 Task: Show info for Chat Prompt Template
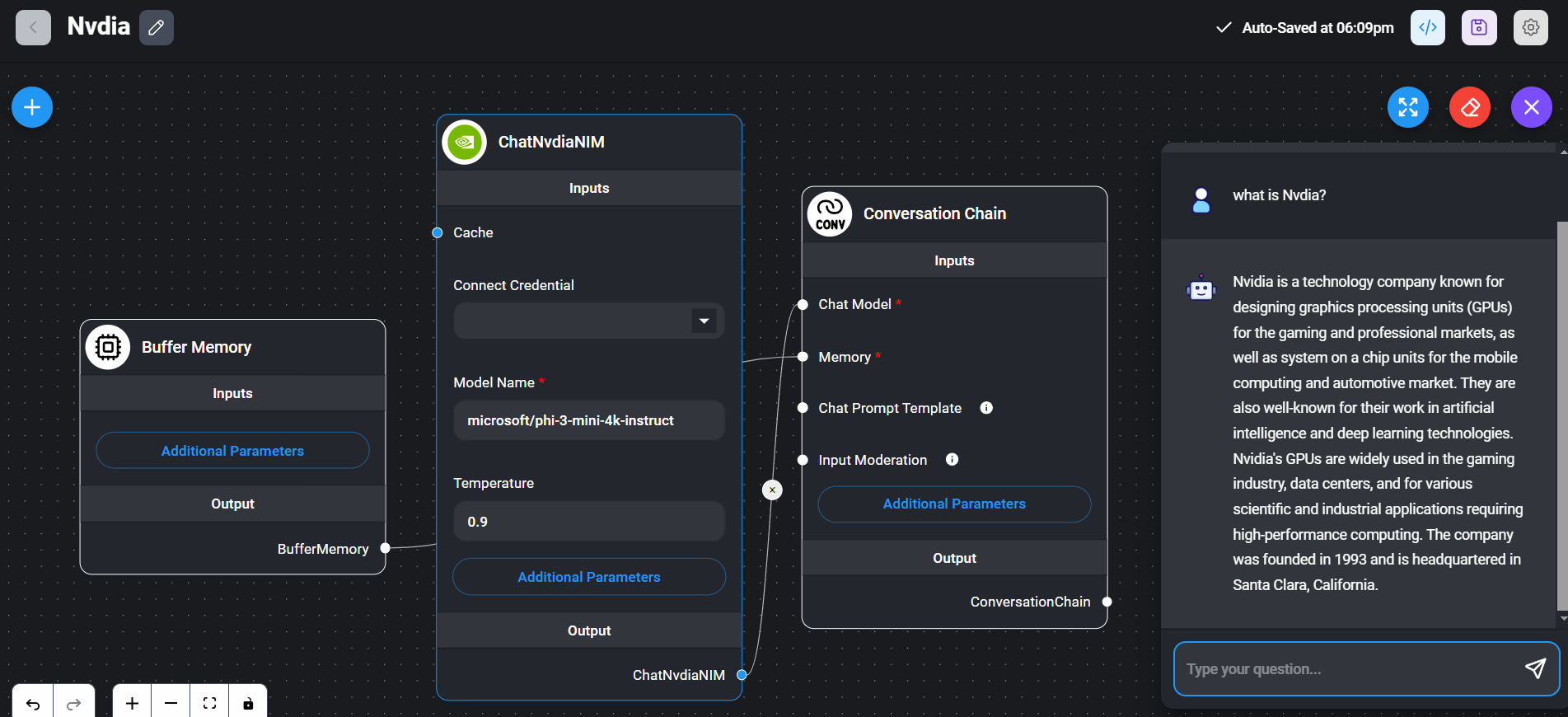tap(985, 408)
